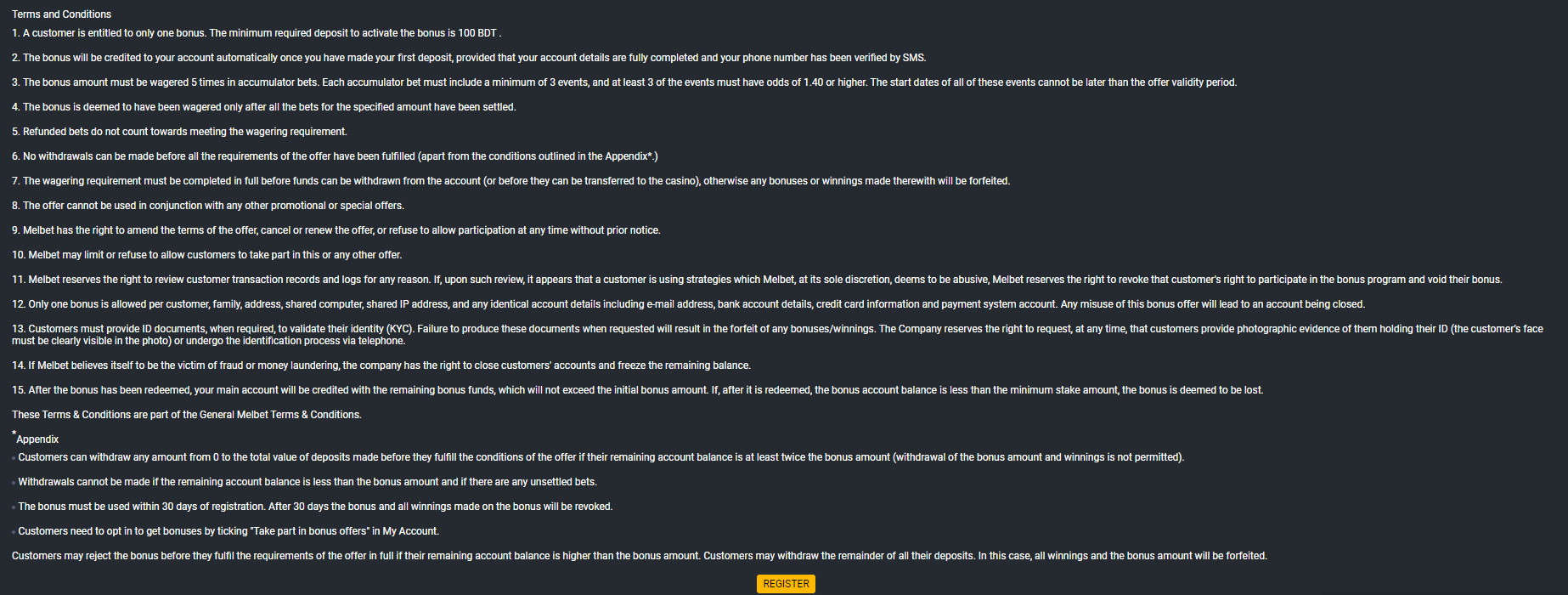
Task: Click term 15 about redeemed bonus funds
Action: [x=638, y=390]
